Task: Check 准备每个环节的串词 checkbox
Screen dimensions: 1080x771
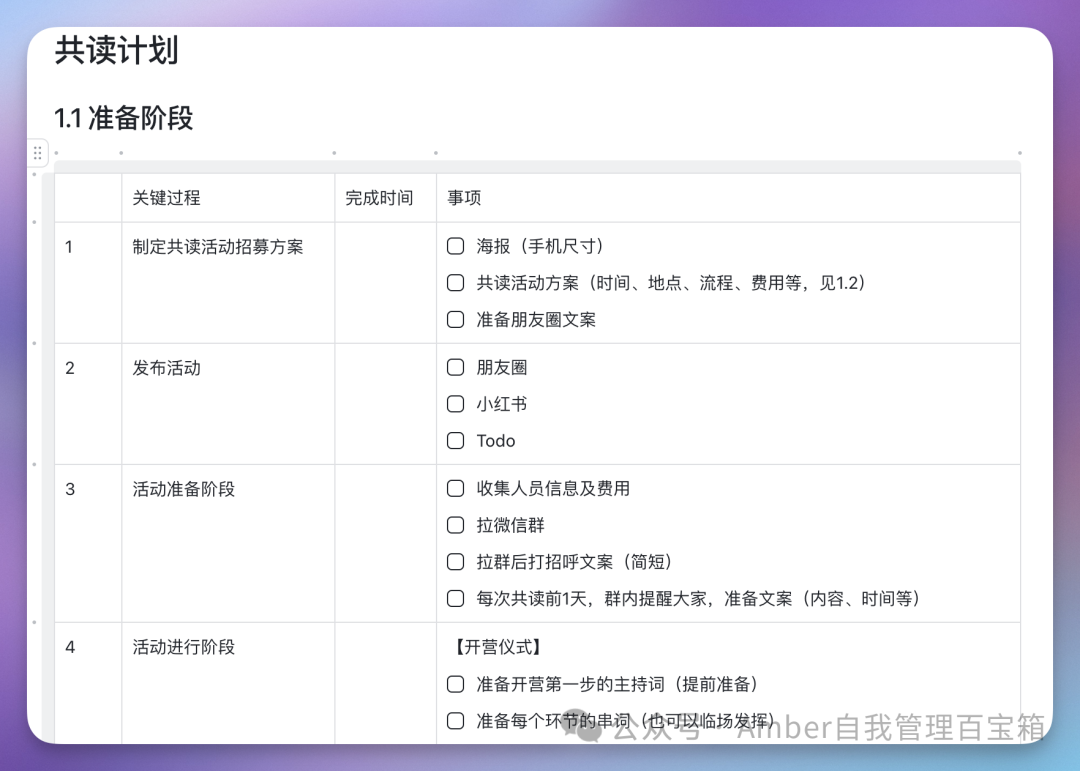Action: coord(455,721)
